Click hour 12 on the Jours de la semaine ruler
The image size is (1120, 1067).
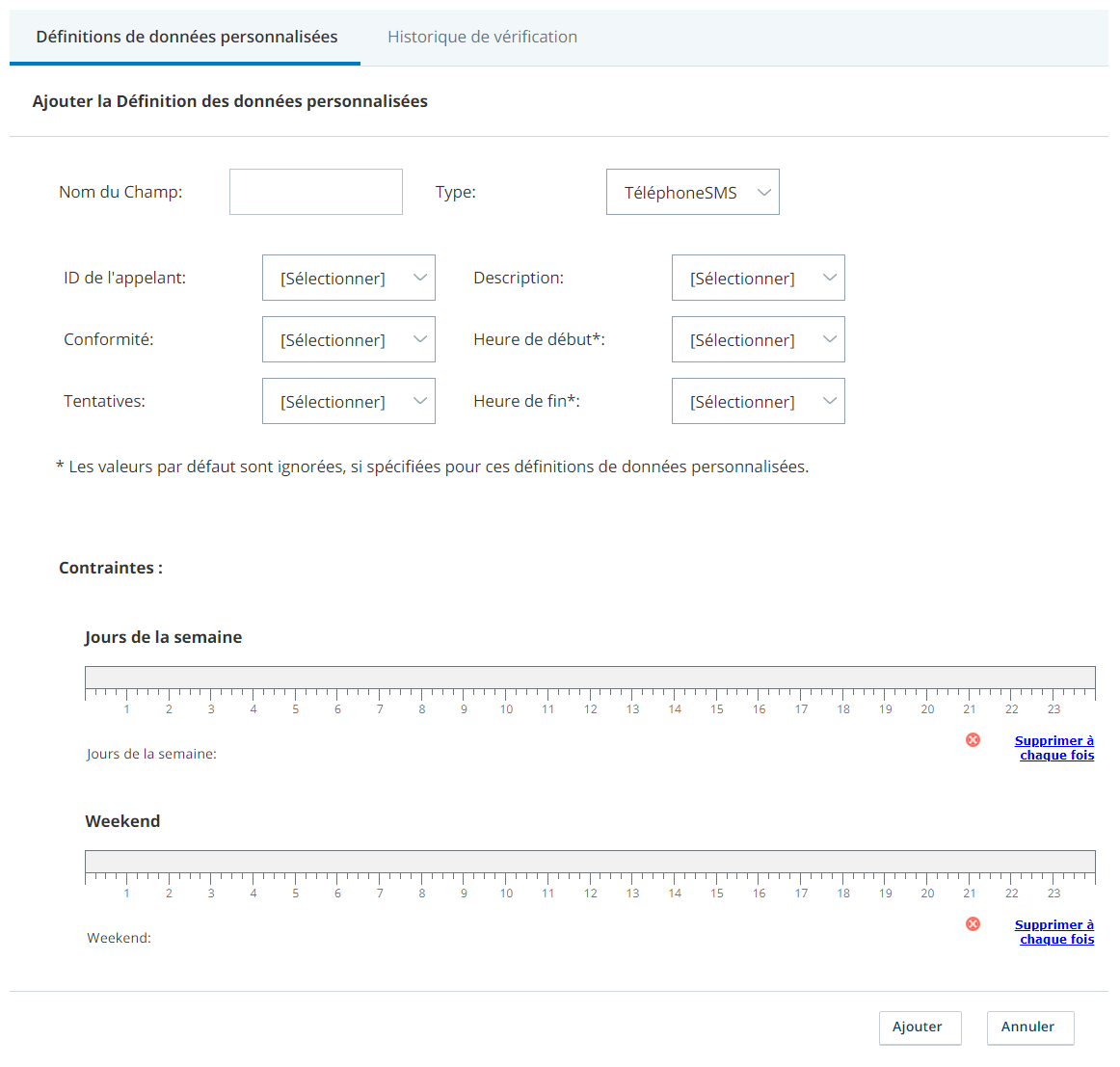point(590,709)
